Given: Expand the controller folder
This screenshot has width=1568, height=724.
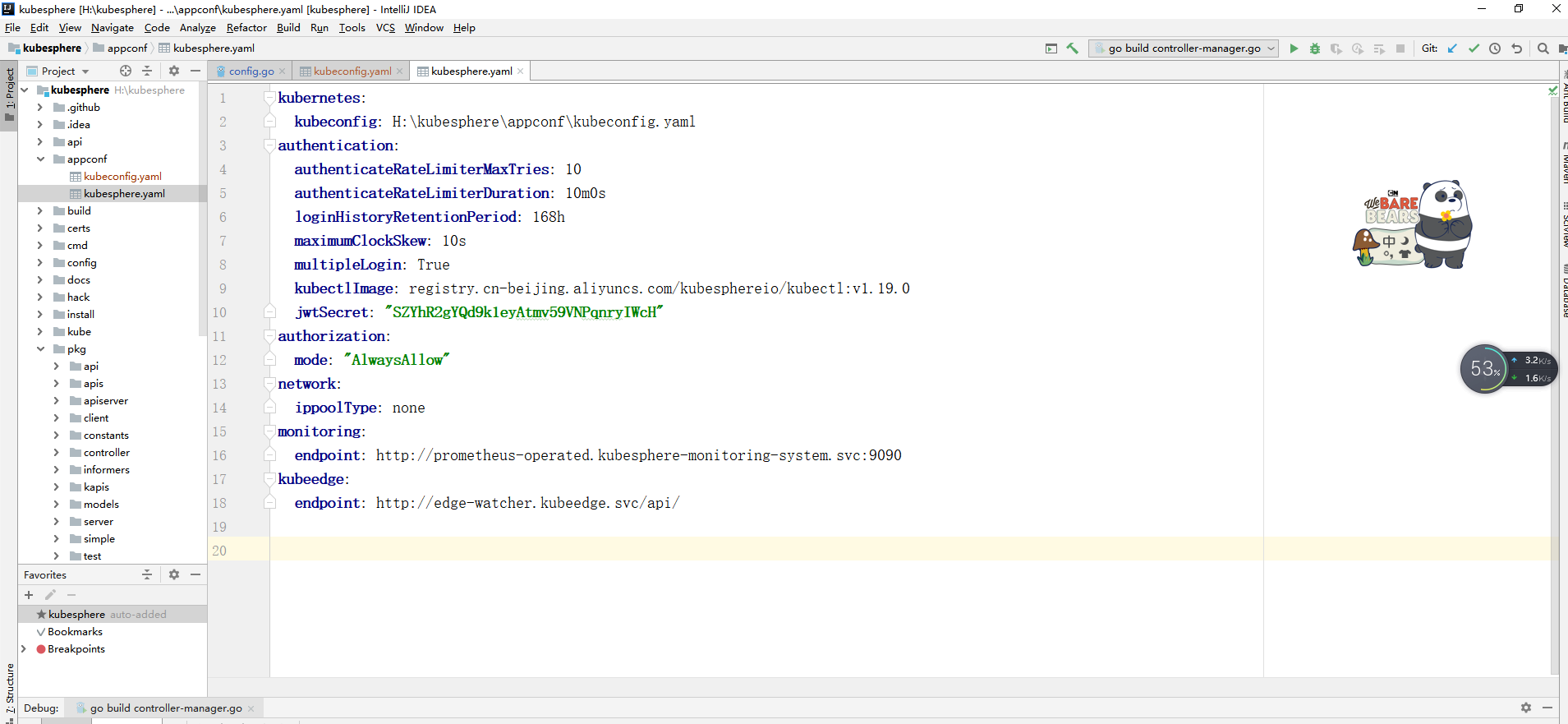Looking at the screenshot, I should click(x=56, y=453).
